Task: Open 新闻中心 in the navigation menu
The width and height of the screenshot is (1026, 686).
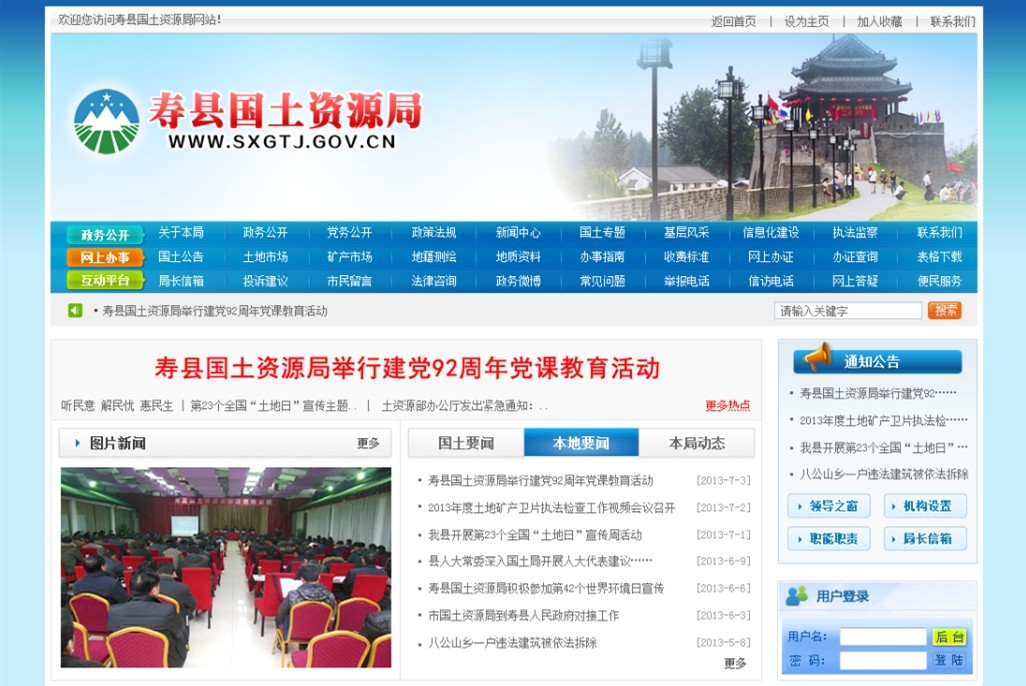Action: point(518,233)
